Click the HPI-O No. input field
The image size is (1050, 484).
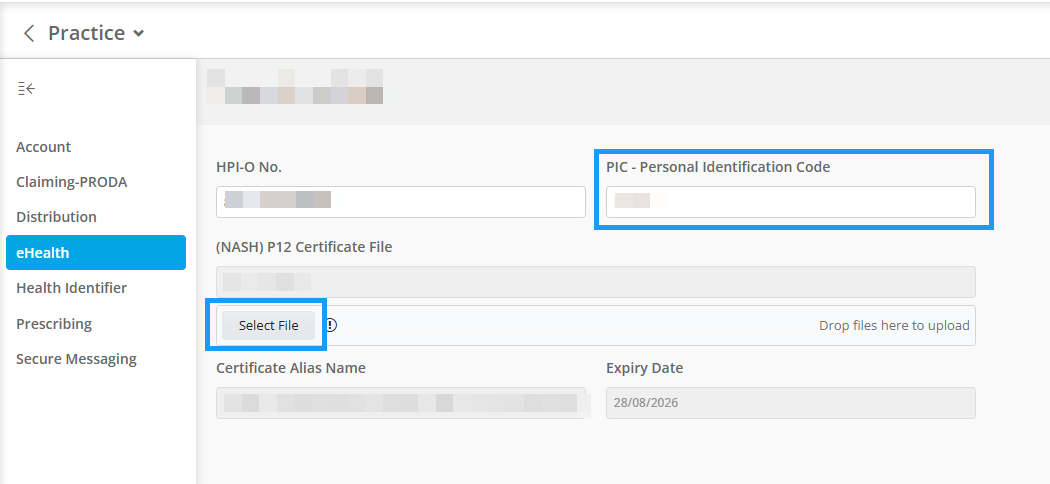tap(400, 201)
